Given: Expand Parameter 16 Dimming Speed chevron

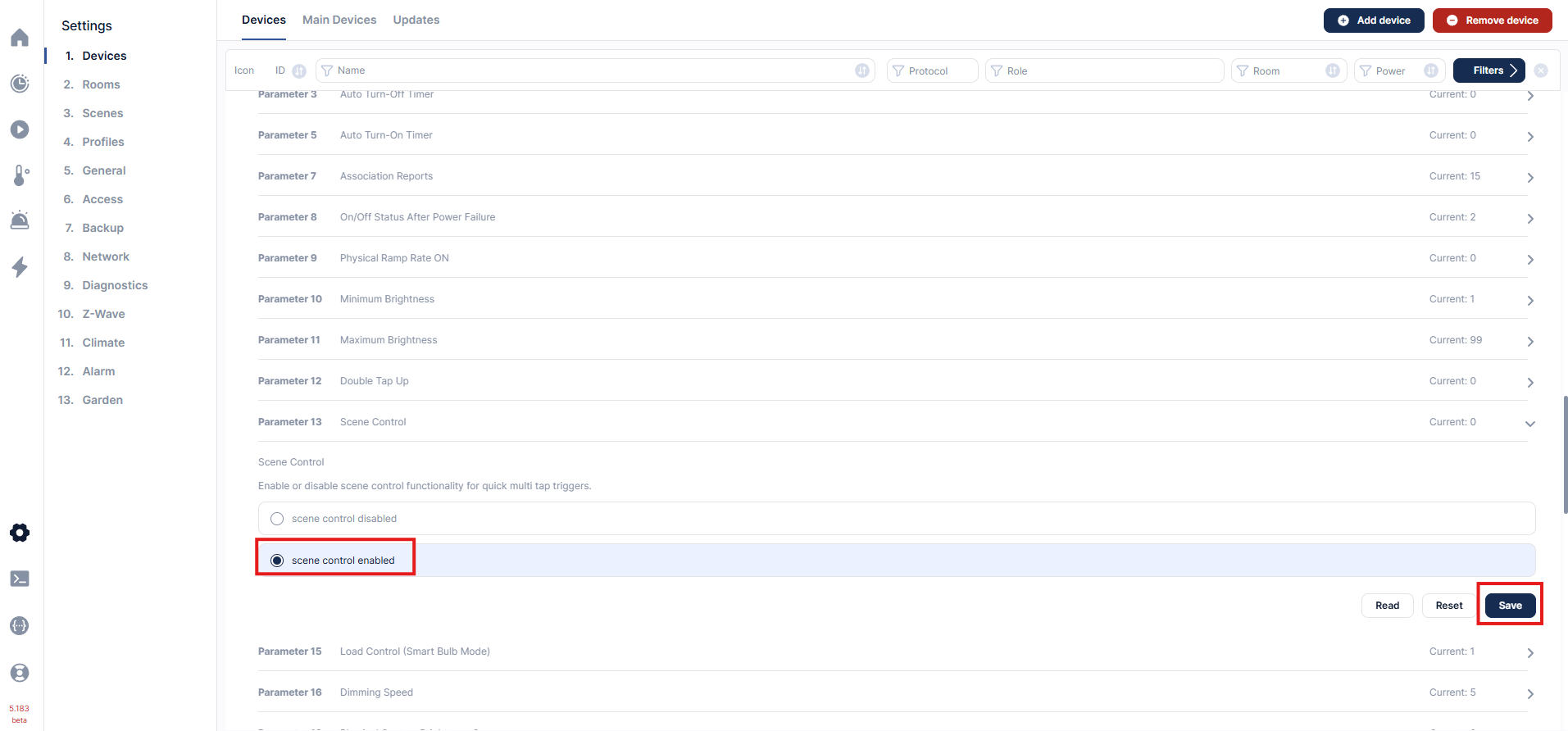Looking at the screenshot, I should pyautogui.click(x=1530, y=694).
